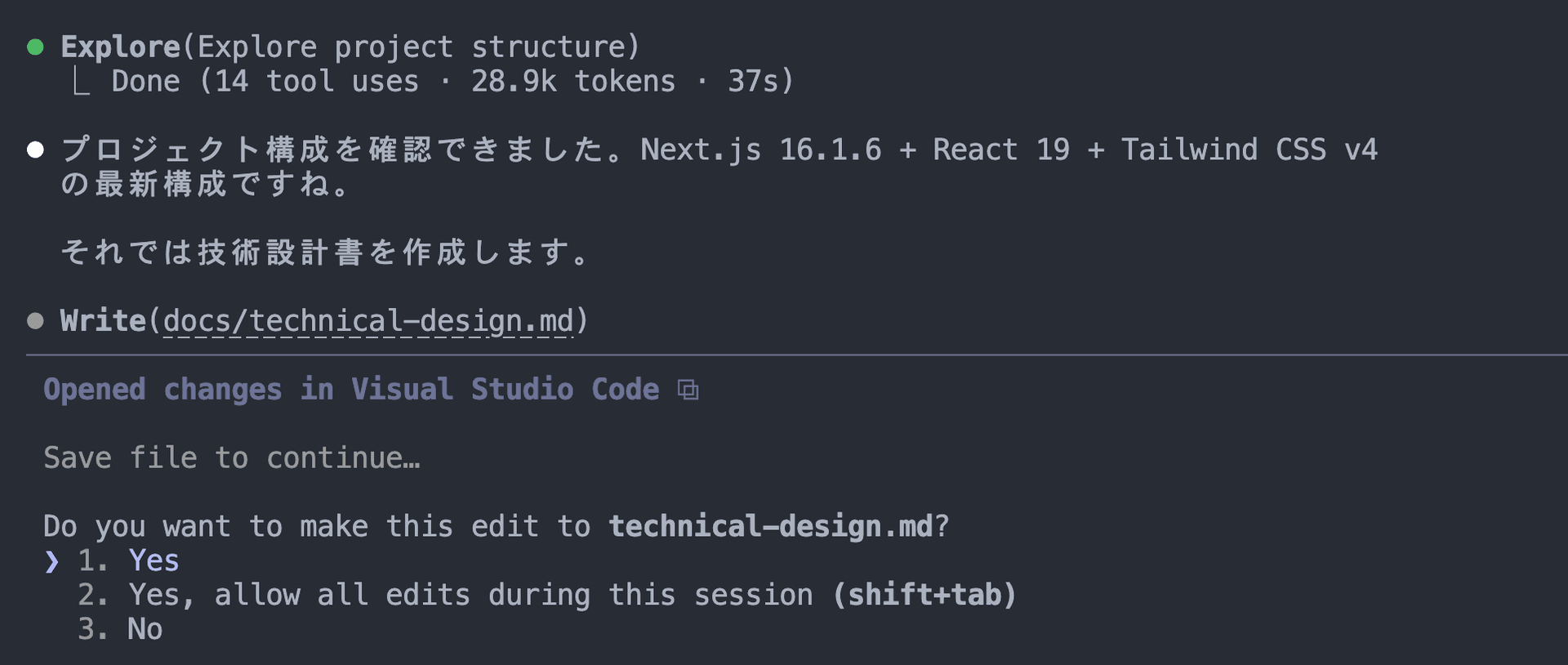Click the green status dot beside Explore
Image resolution: width=1568 pixels, height=665 pixels.
(35, 47)
